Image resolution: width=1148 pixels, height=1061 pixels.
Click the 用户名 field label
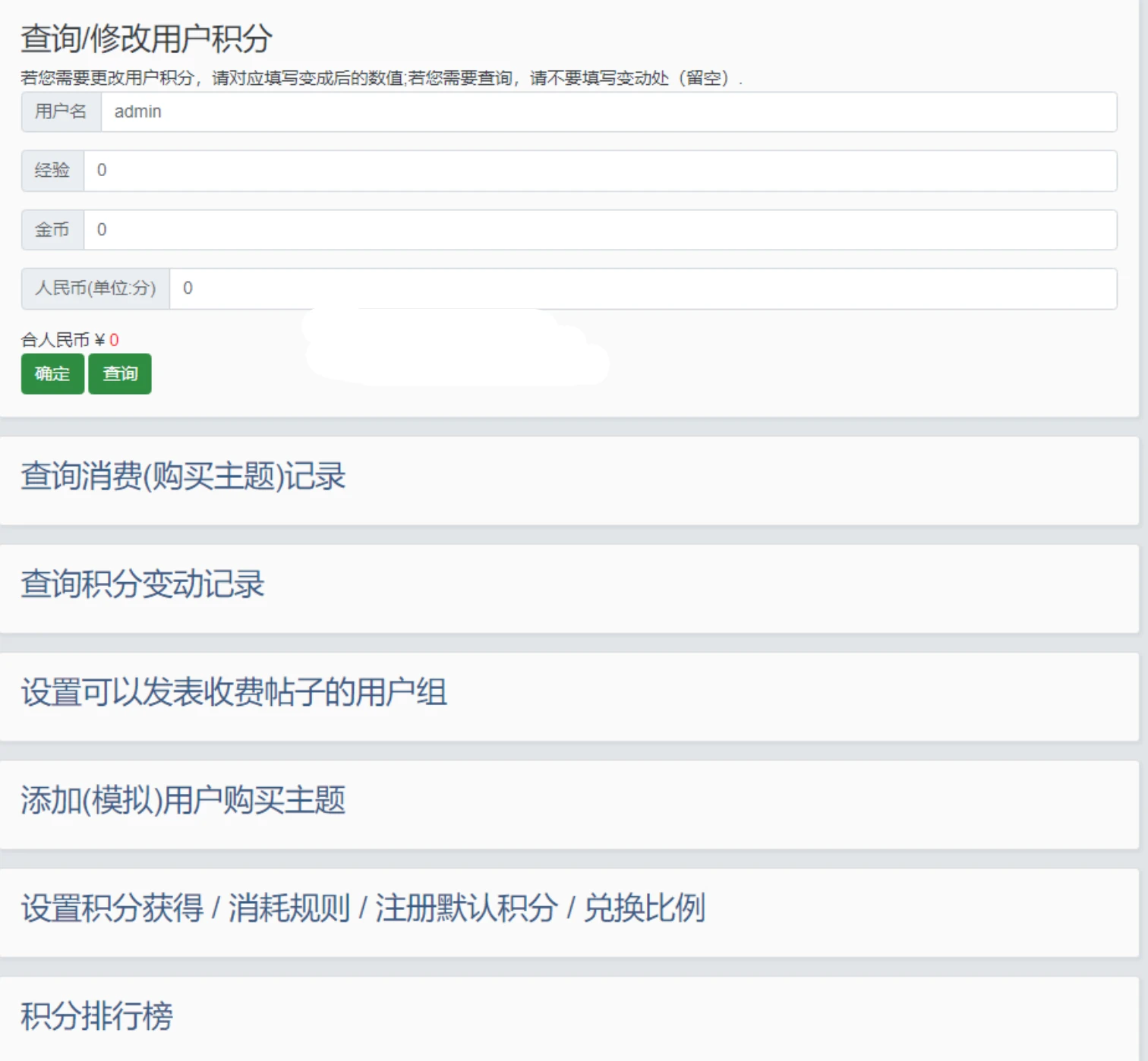(61, 112)
